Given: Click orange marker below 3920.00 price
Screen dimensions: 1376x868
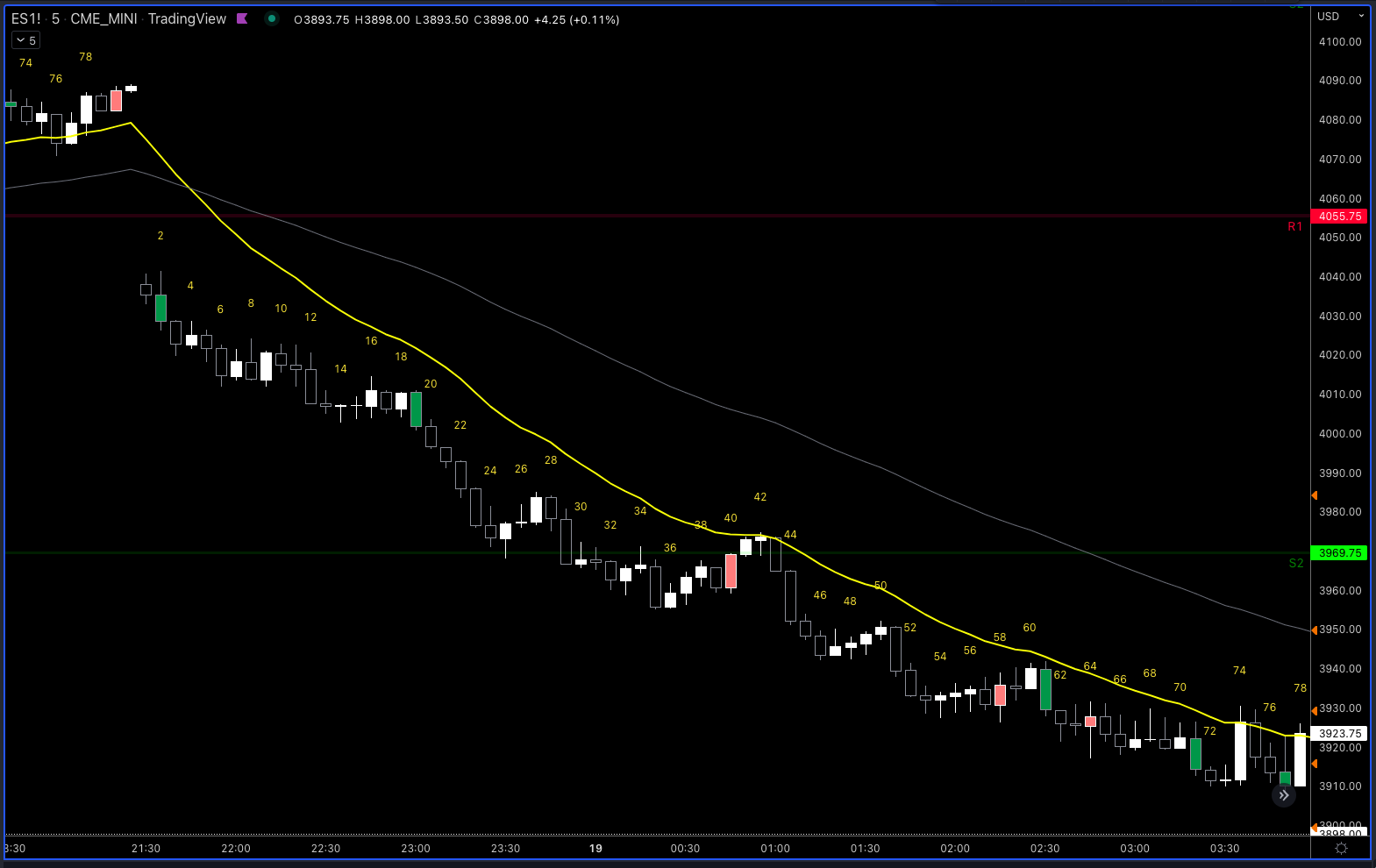Looking at the screenshot, I should [x=1314, y=765].
